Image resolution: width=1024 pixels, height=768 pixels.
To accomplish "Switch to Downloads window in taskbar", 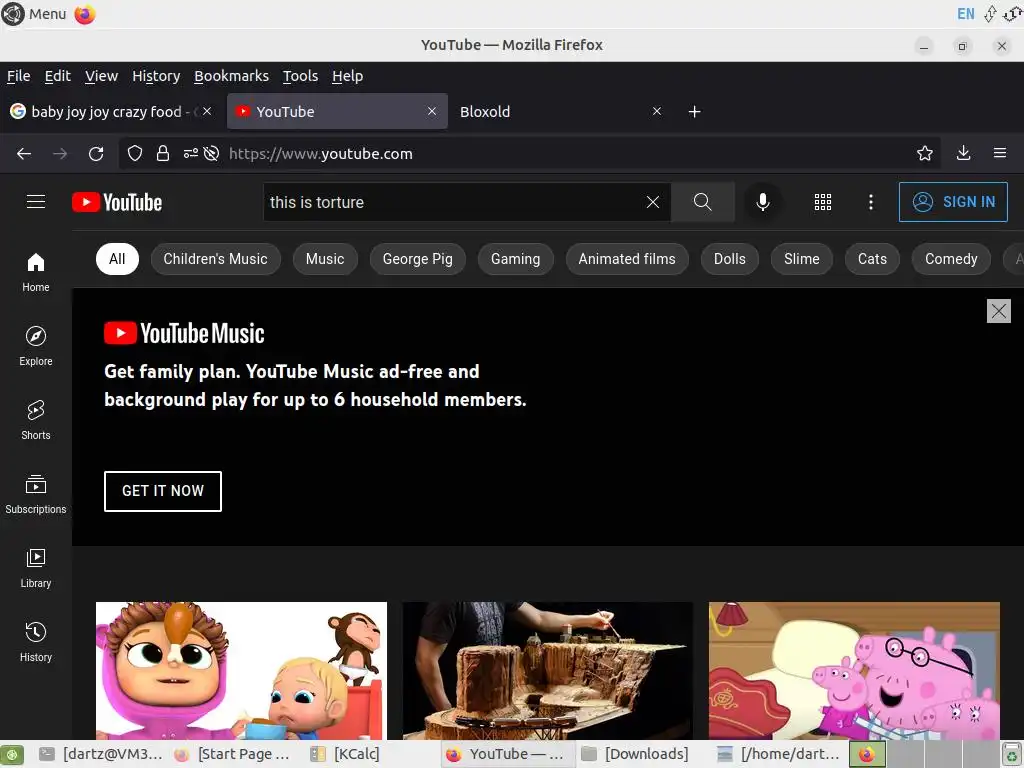I will click(x=635, y=754).
